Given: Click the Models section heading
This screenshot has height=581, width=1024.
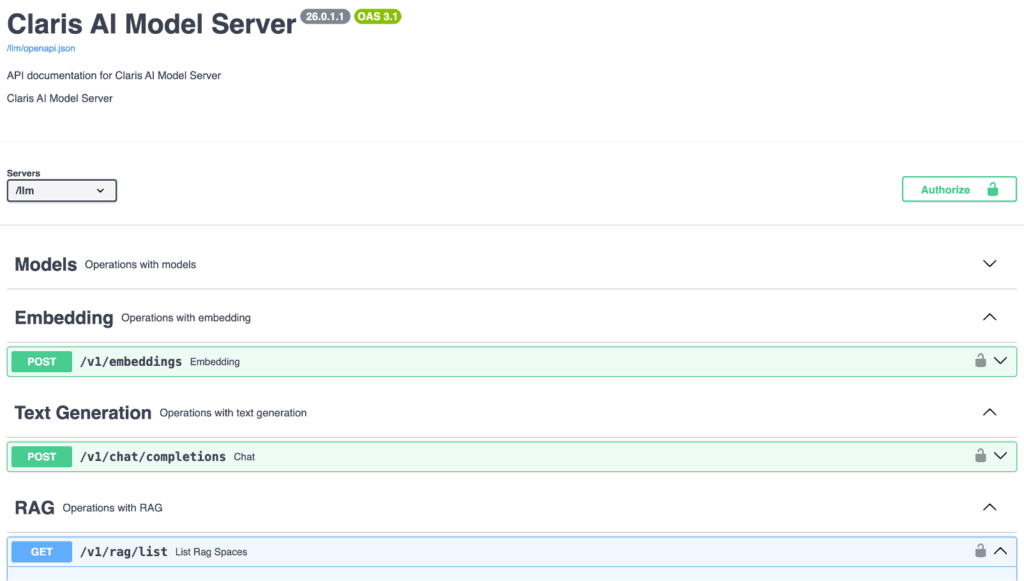Looking at the screenshot, I should click(46, 264).
